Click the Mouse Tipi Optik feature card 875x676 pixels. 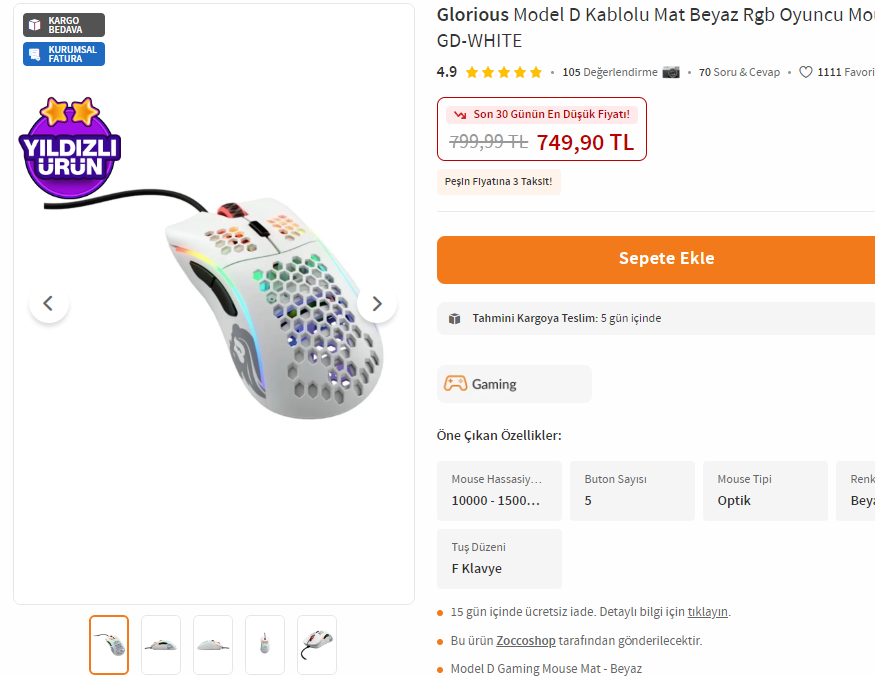[x=765, y=491]
